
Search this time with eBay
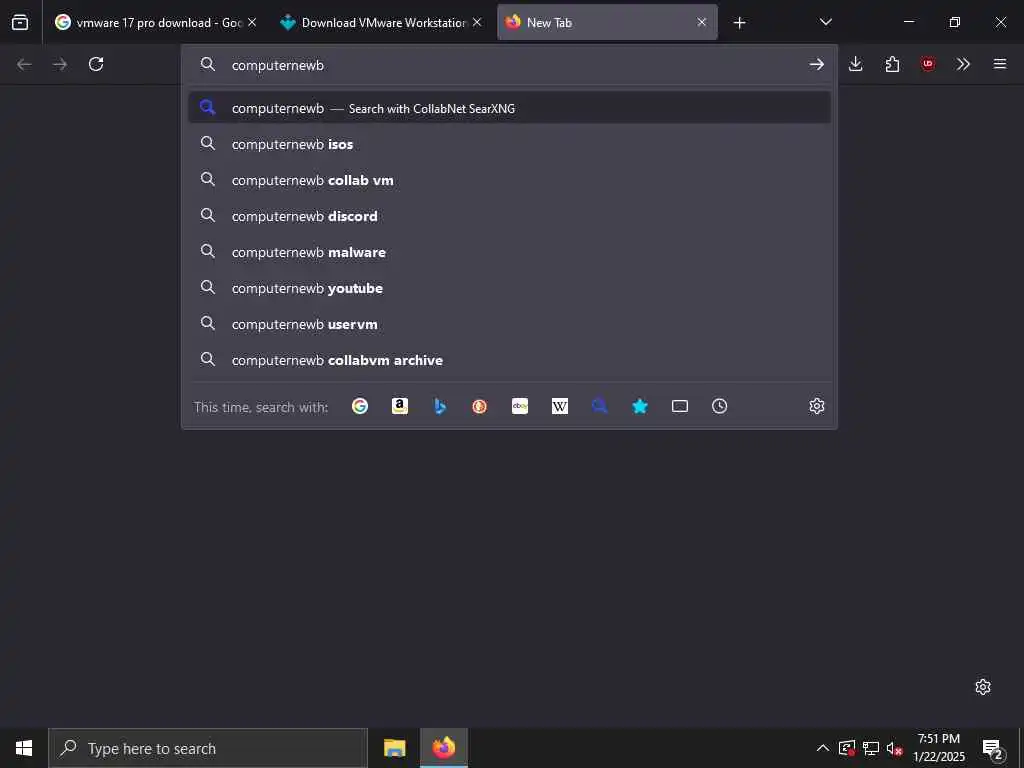520,406
